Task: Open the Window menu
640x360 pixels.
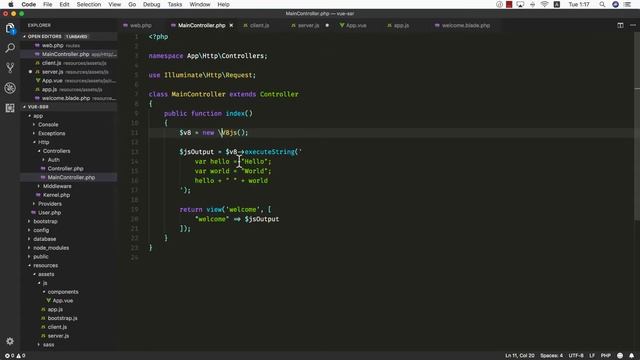Action: pos(200,4)
